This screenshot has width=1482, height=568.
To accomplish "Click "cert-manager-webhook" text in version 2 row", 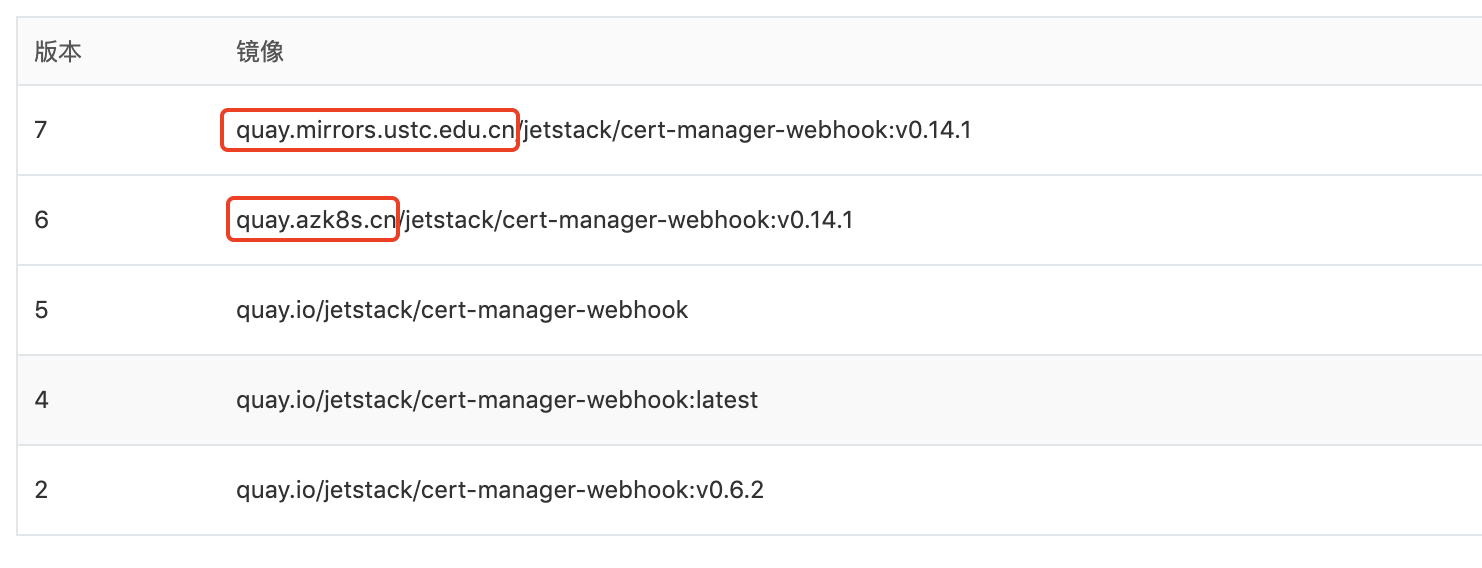I will [x=554, y=490].
